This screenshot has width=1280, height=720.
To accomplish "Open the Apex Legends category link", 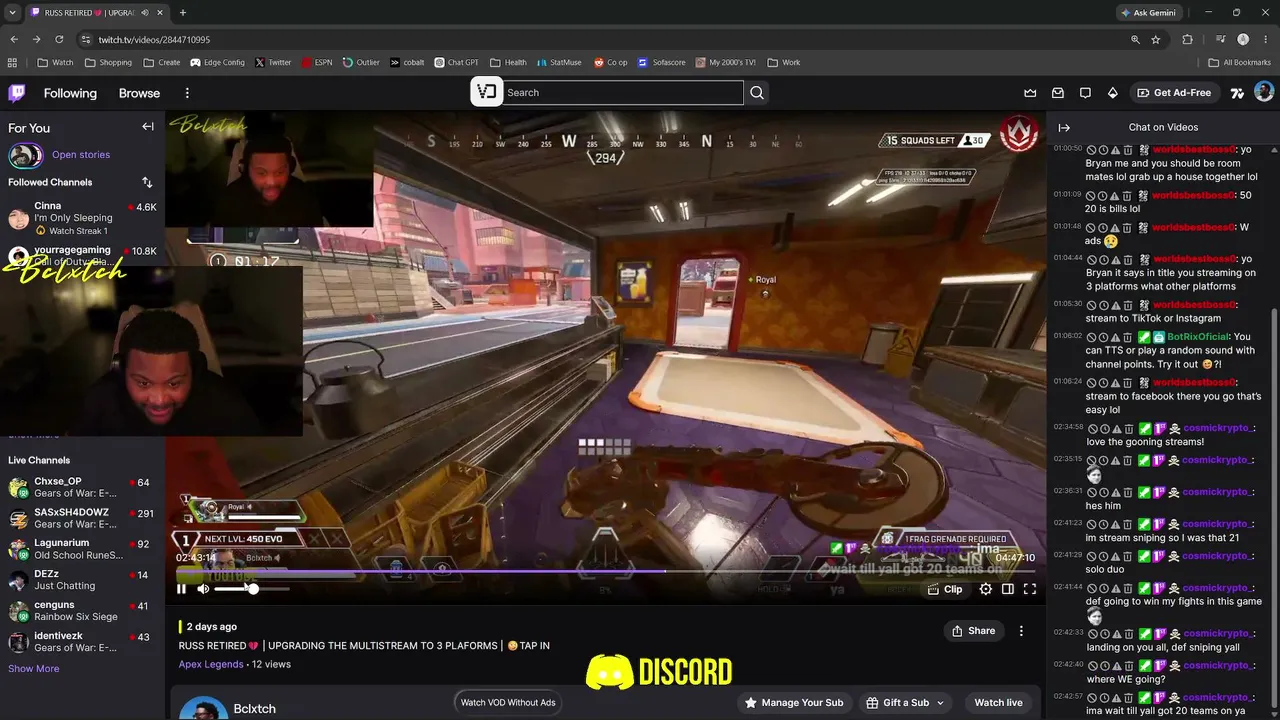I will coord(211,664).
